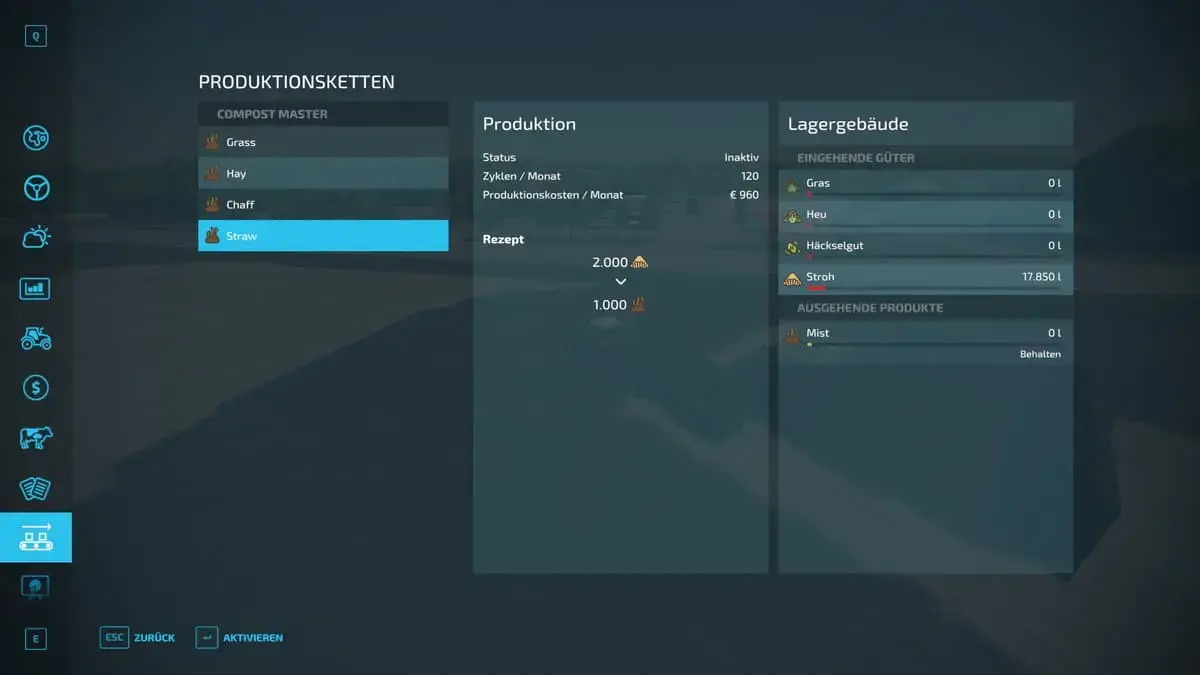Select the Grass production chain
Viewport: 1200px width, 675px height.
(322, 142)
